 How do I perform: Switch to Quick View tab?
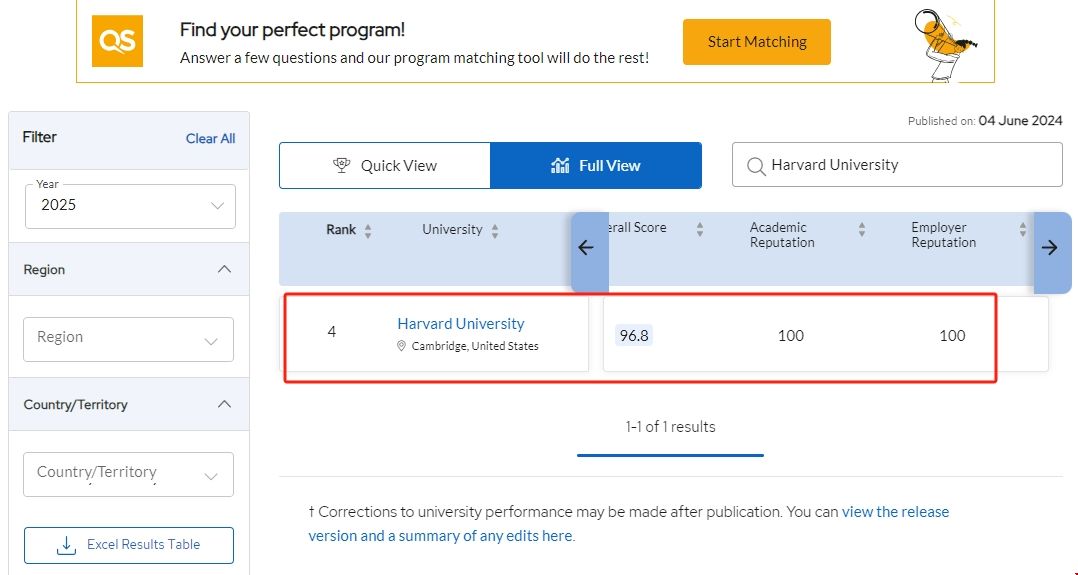pyautogui.click(x=385, y=166)
